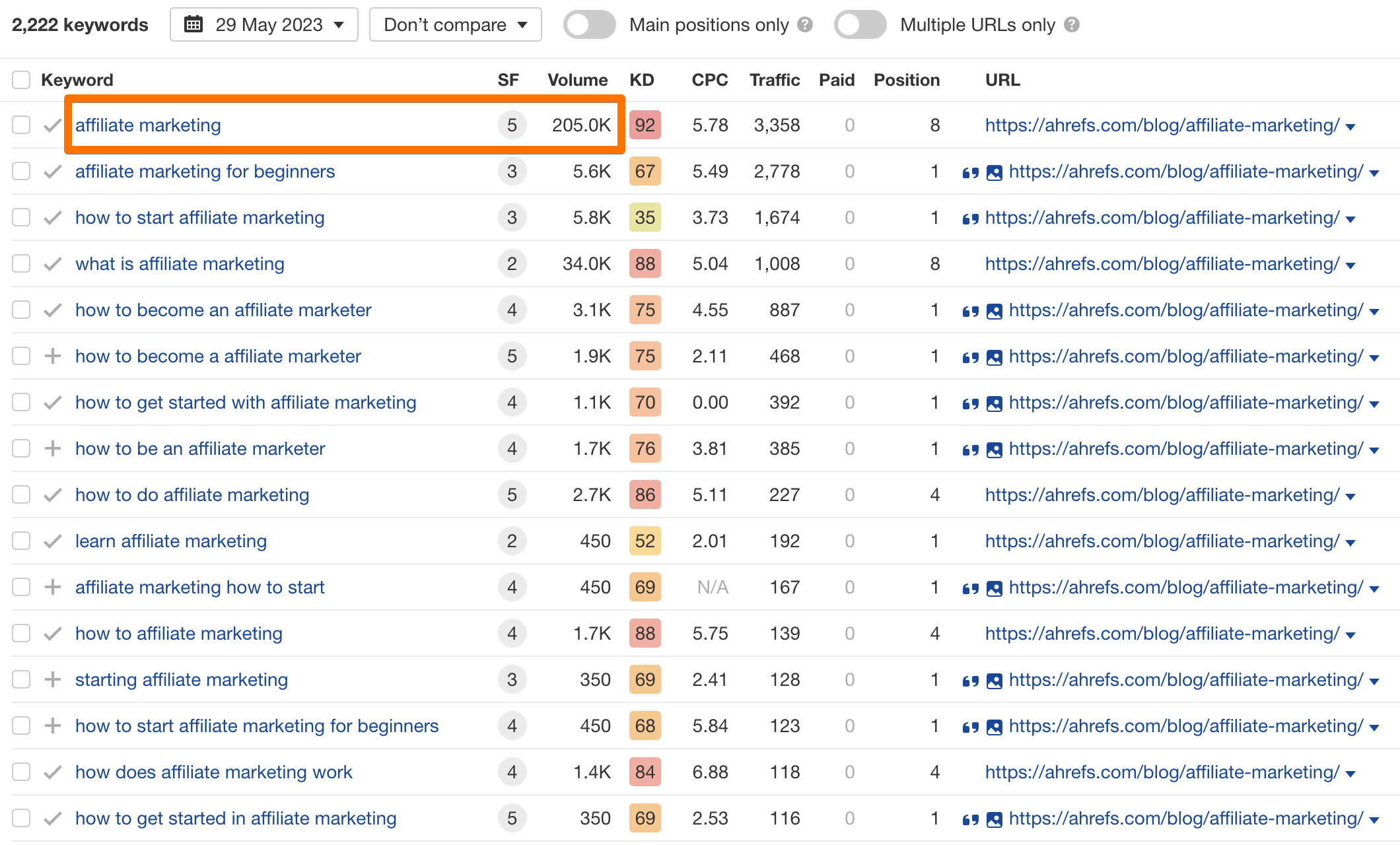Check the select-all checkbox in the header row

click(20, 79)
